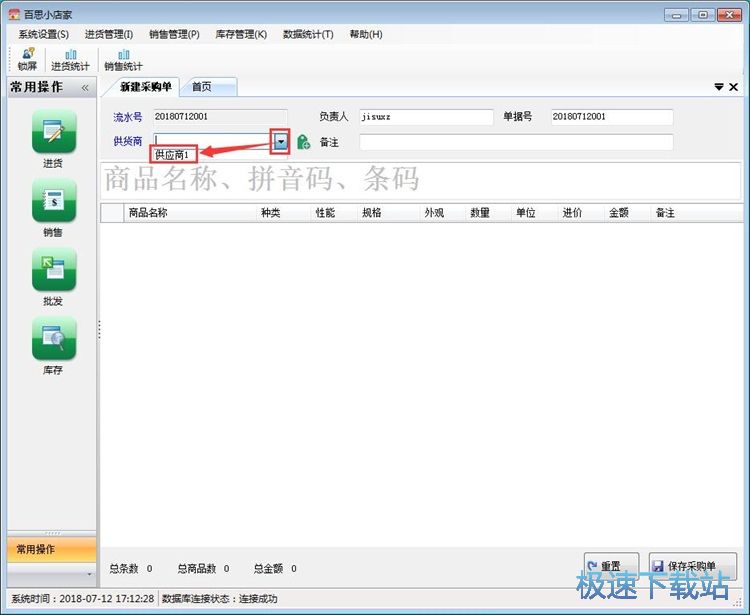Open the 帮助(H) menu
The width and height of the screenshot is (750, 615).
click(x=366, y=34)
